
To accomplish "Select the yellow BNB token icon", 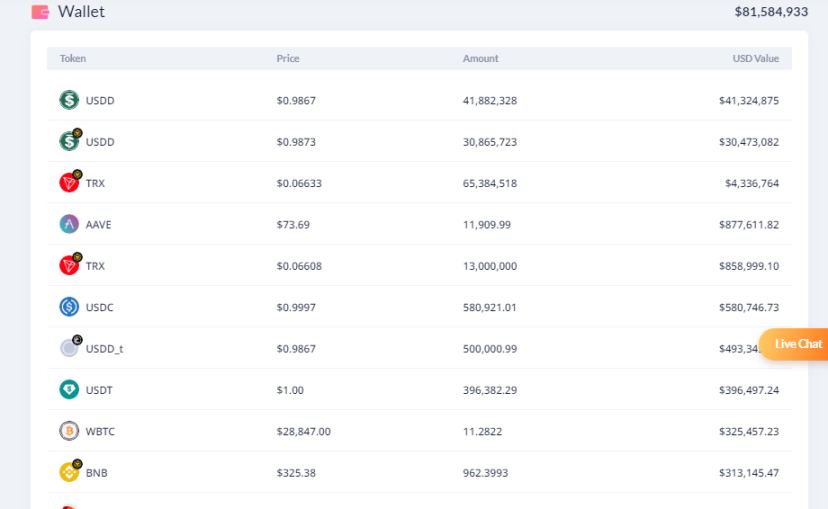I will pyautogui.click(x=69, y=472).
